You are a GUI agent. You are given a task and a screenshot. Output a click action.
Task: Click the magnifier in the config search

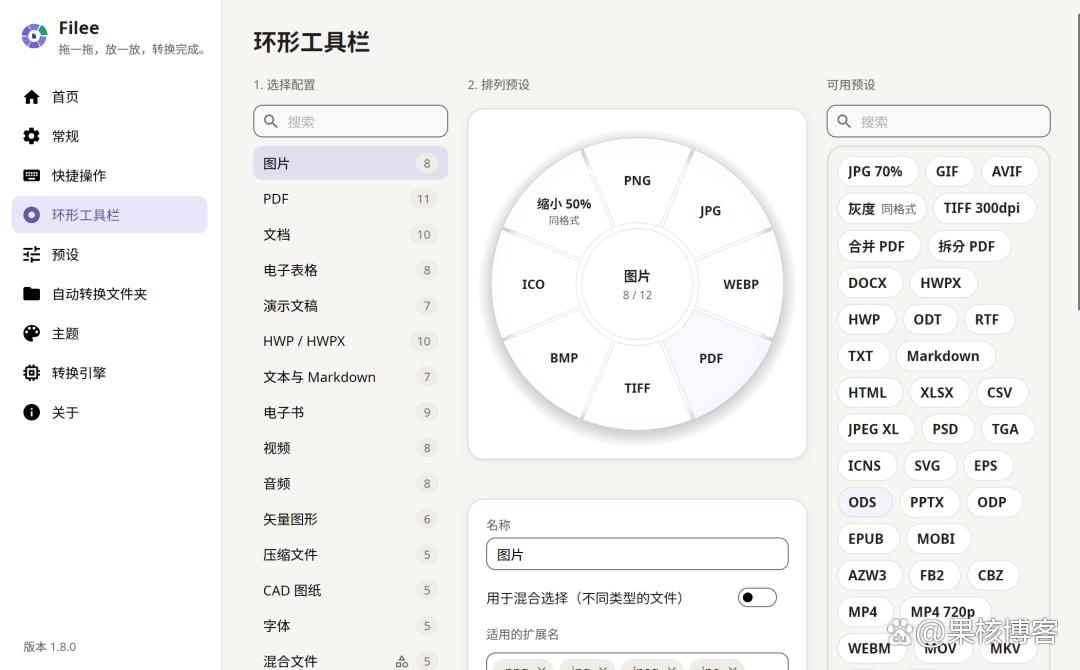271,121
